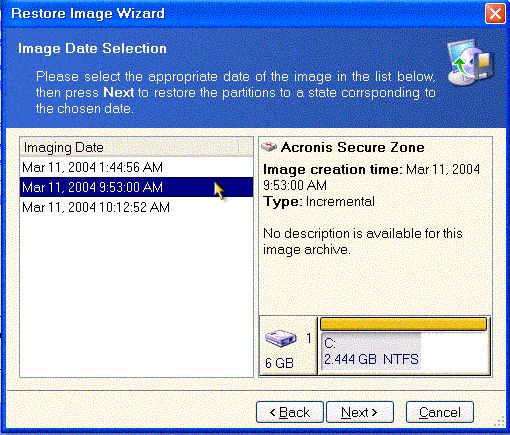
Task: Click the Next button
Action: pos(360,412)
